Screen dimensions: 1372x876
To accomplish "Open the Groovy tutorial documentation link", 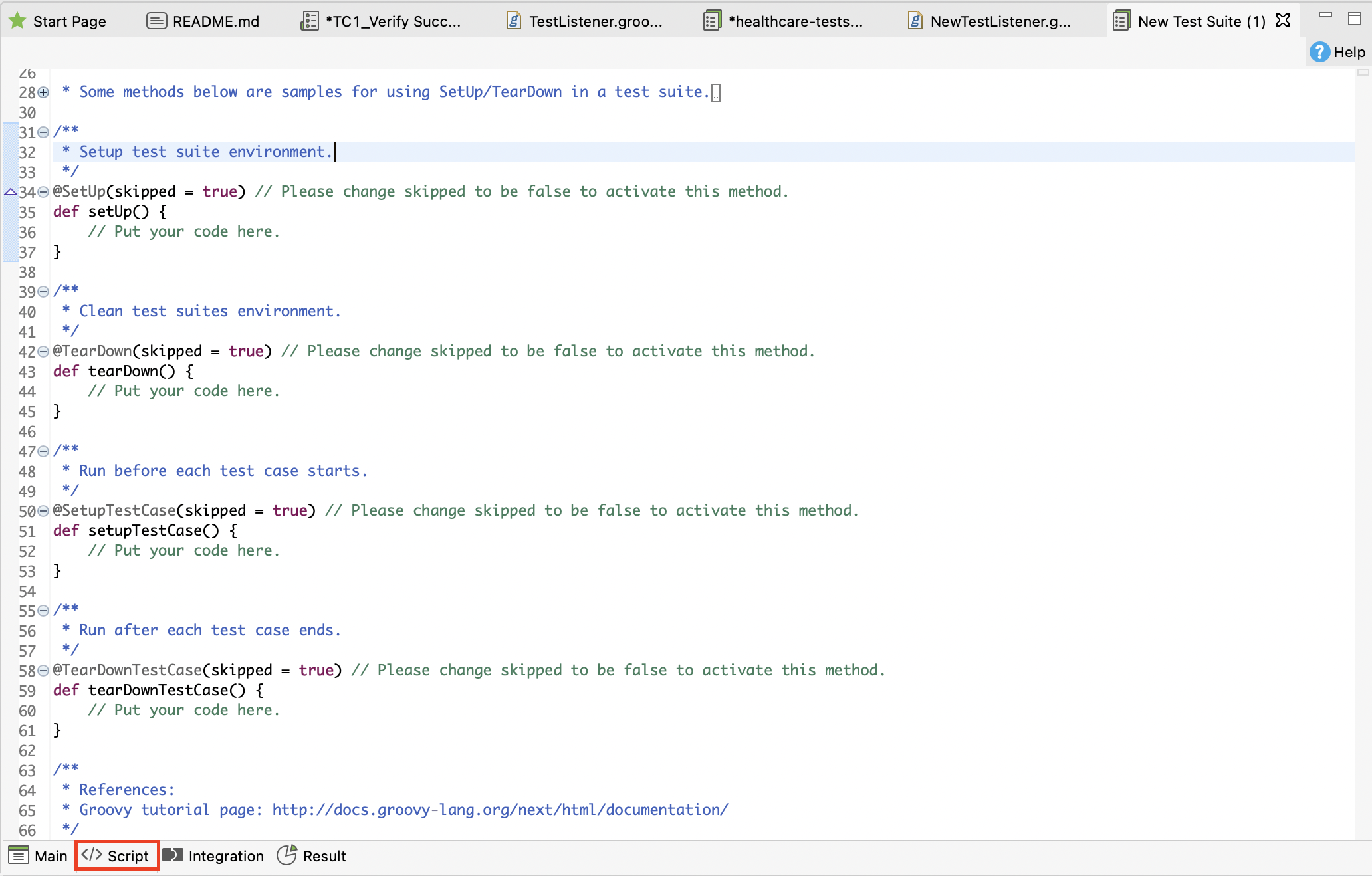I will click(499, 810).
